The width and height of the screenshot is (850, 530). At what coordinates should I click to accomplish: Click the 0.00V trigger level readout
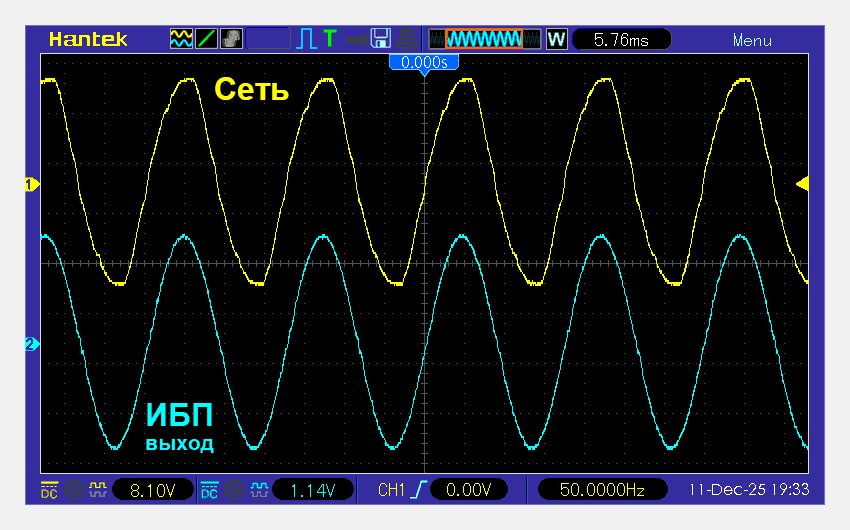tap(468, 490)
